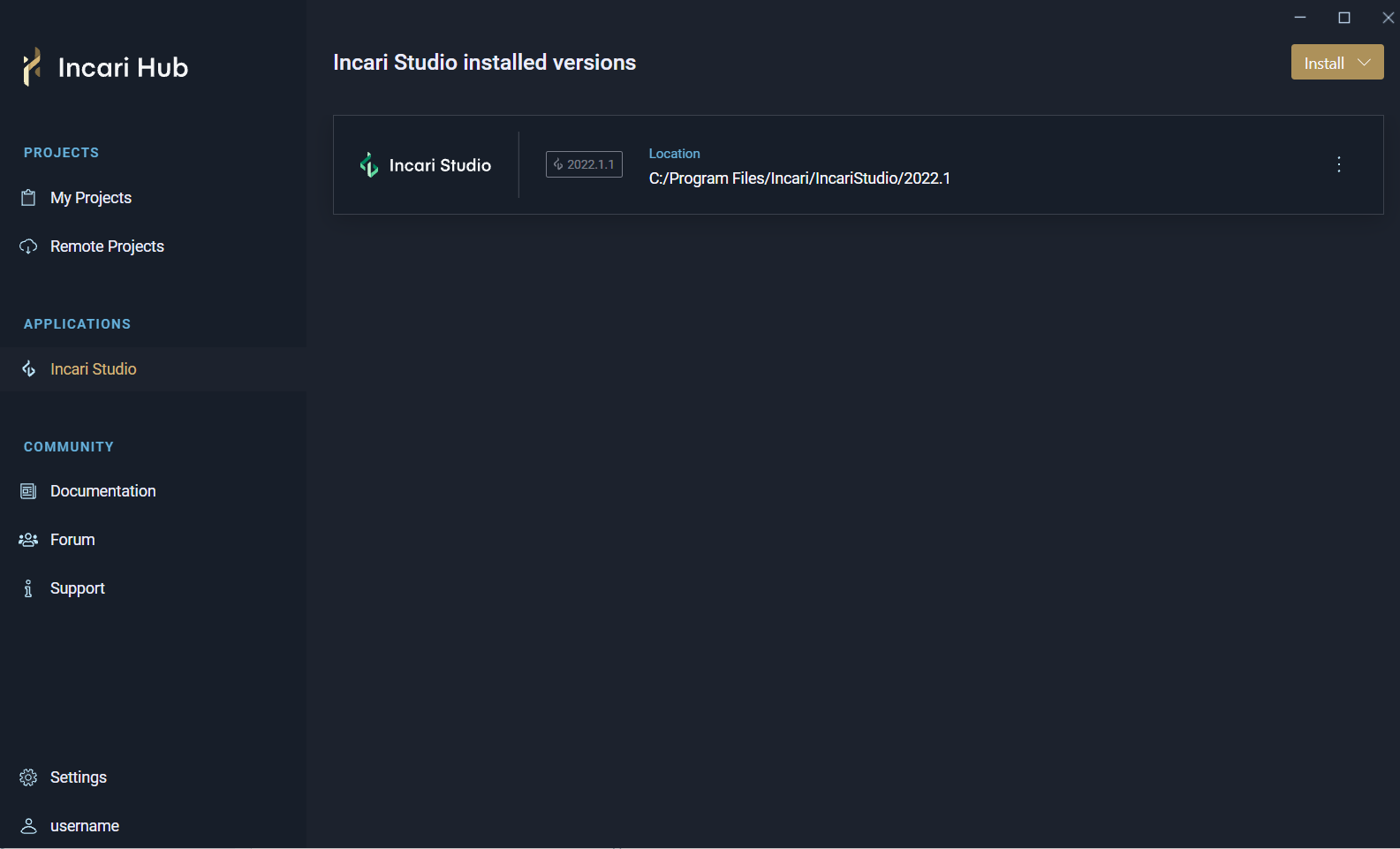Image resolution: width=1400 pixels, height=849 pixels.
Task: Click the Incari Hub title text
Action: 124,67
